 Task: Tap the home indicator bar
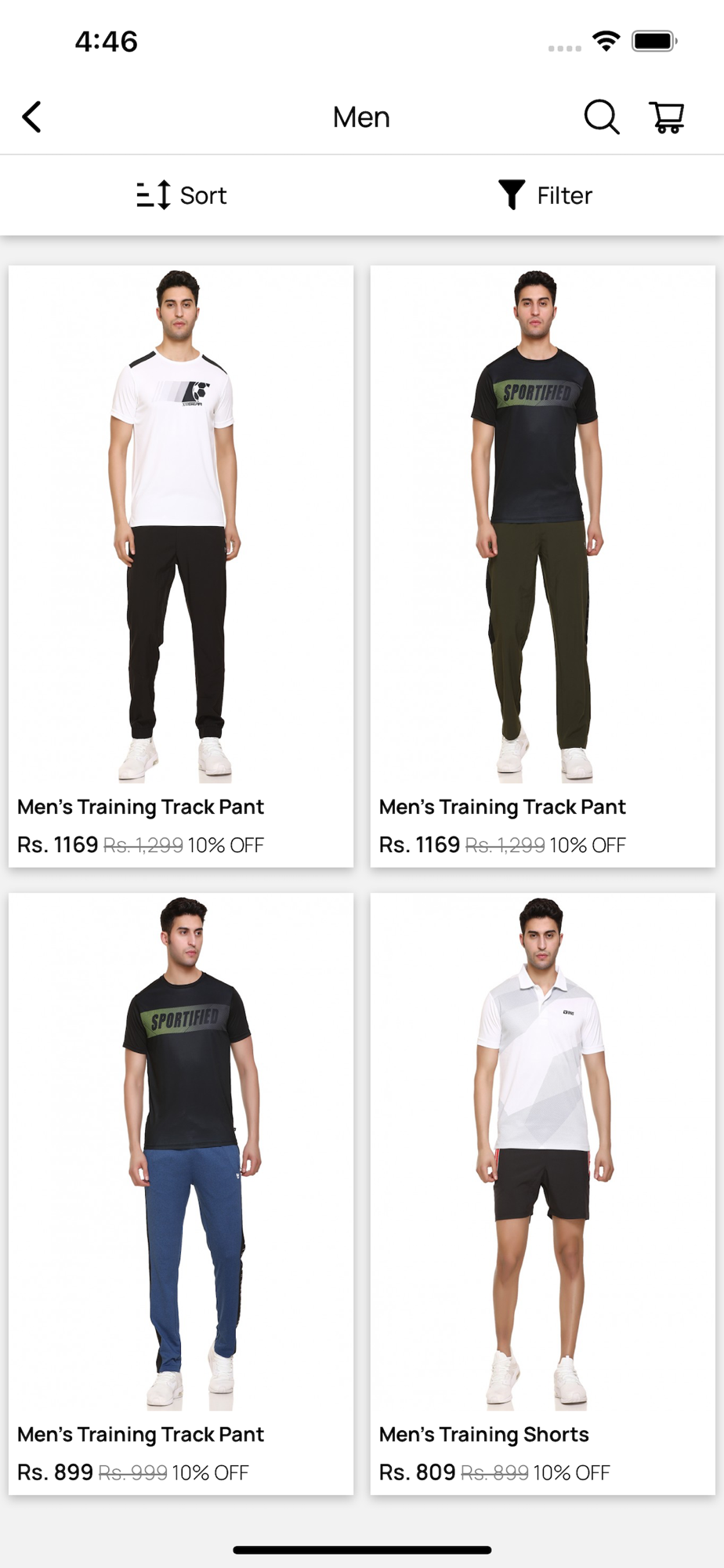pos(362,1550)
